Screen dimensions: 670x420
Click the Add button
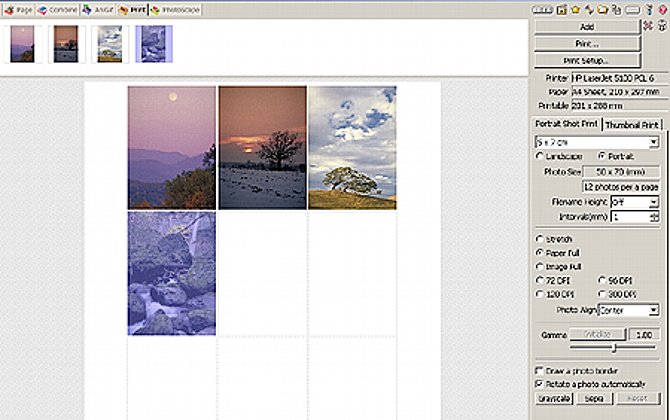click(x=587, y=27)
